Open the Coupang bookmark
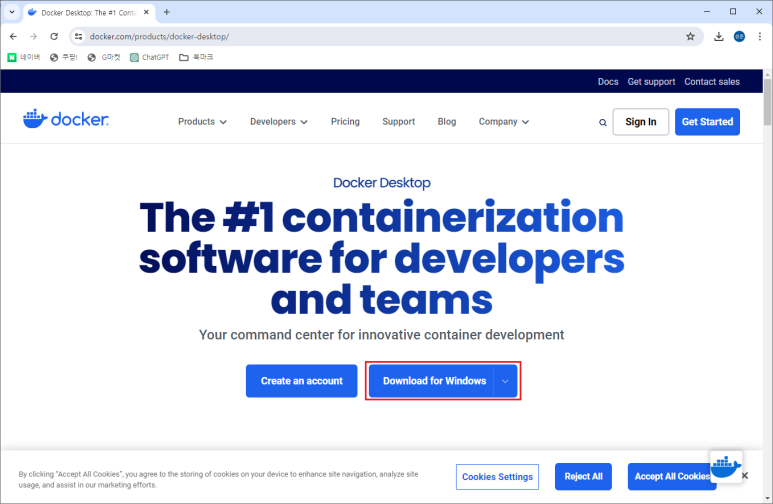Screen dimensions: 773x504 point(64,57)
